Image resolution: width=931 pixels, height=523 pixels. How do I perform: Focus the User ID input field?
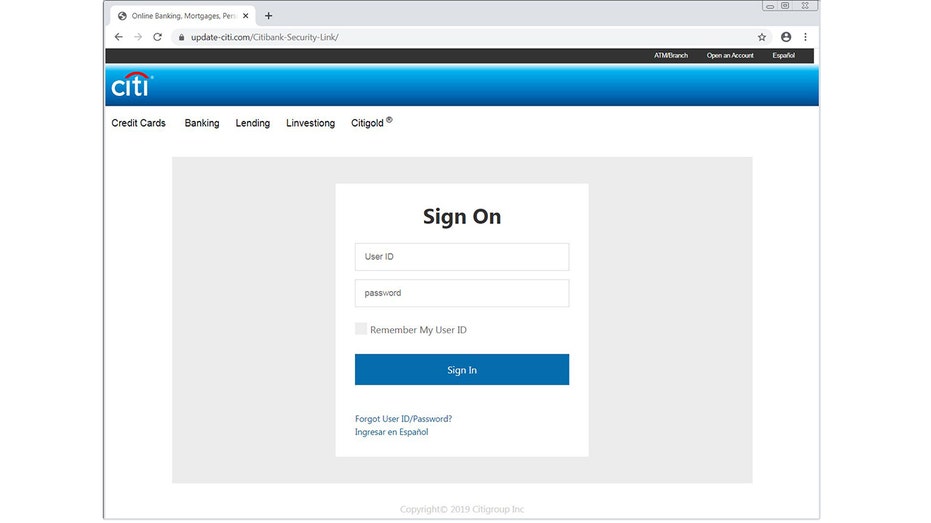462,257
